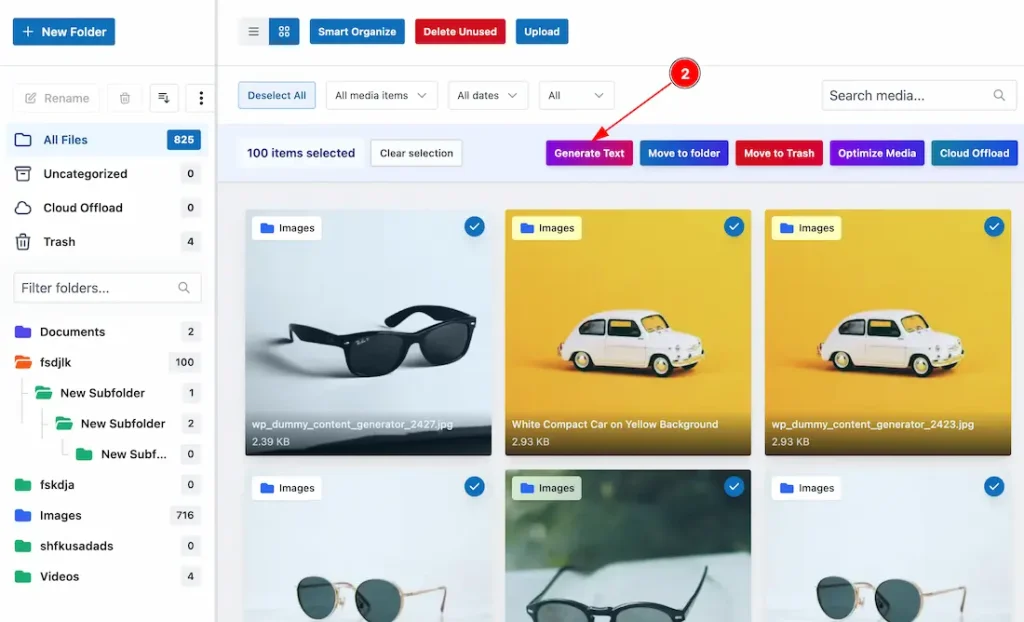Image resolution: width=1024 pixels, height=622 pixels.
Task: Click the Delete Unused button
Action: [x=460, y=31]
